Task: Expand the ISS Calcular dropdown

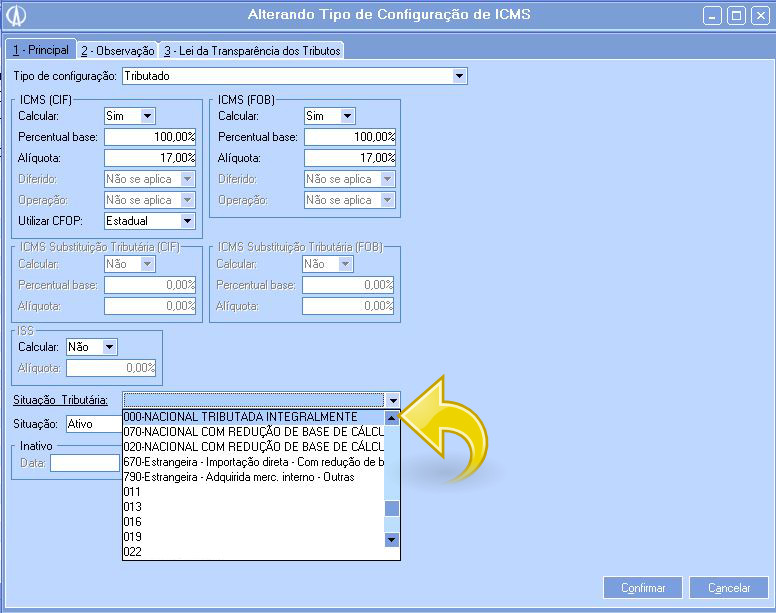Action: coord(109,347)
